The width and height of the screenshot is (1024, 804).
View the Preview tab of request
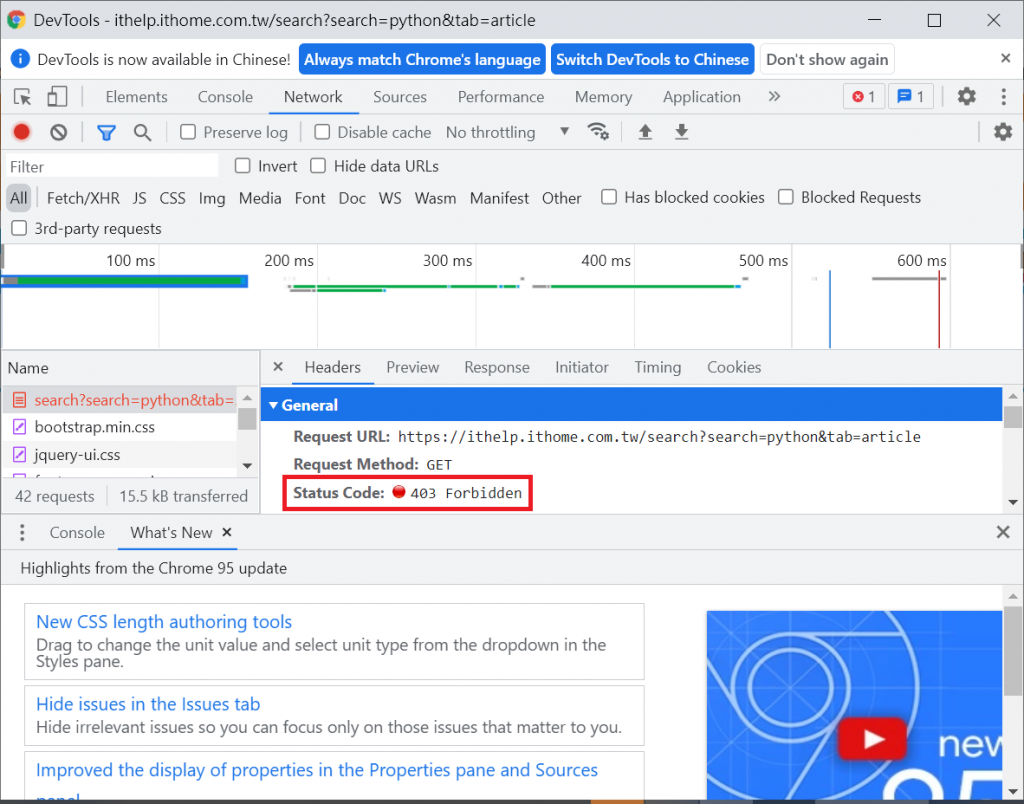point(413,367)
